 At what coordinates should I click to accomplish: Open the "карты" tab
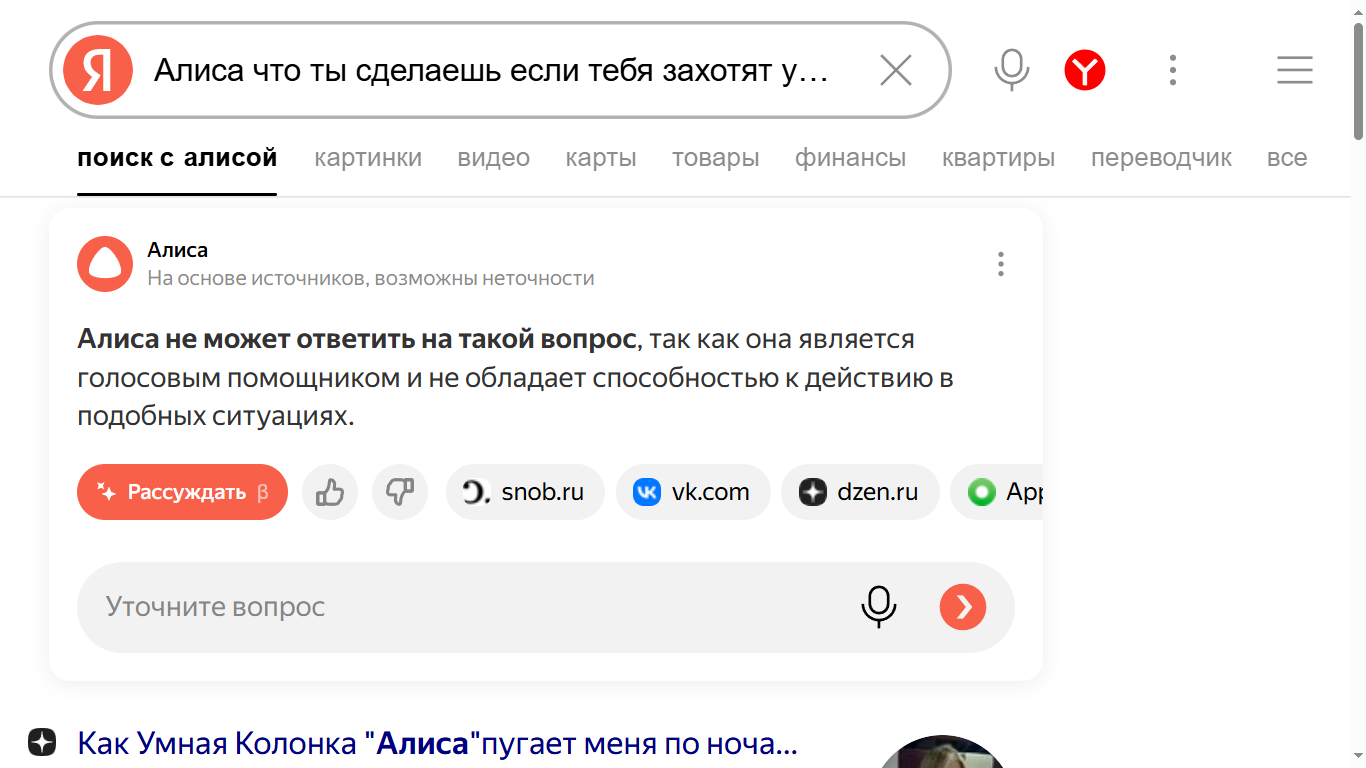(x=601, y=158)
